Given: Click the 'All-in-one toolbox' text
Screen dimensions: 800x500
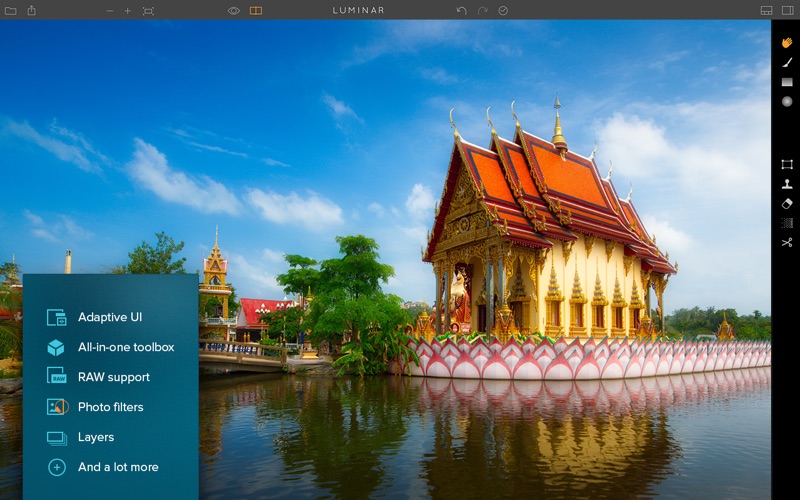Looking at the screenshot, I should (126, 347).
